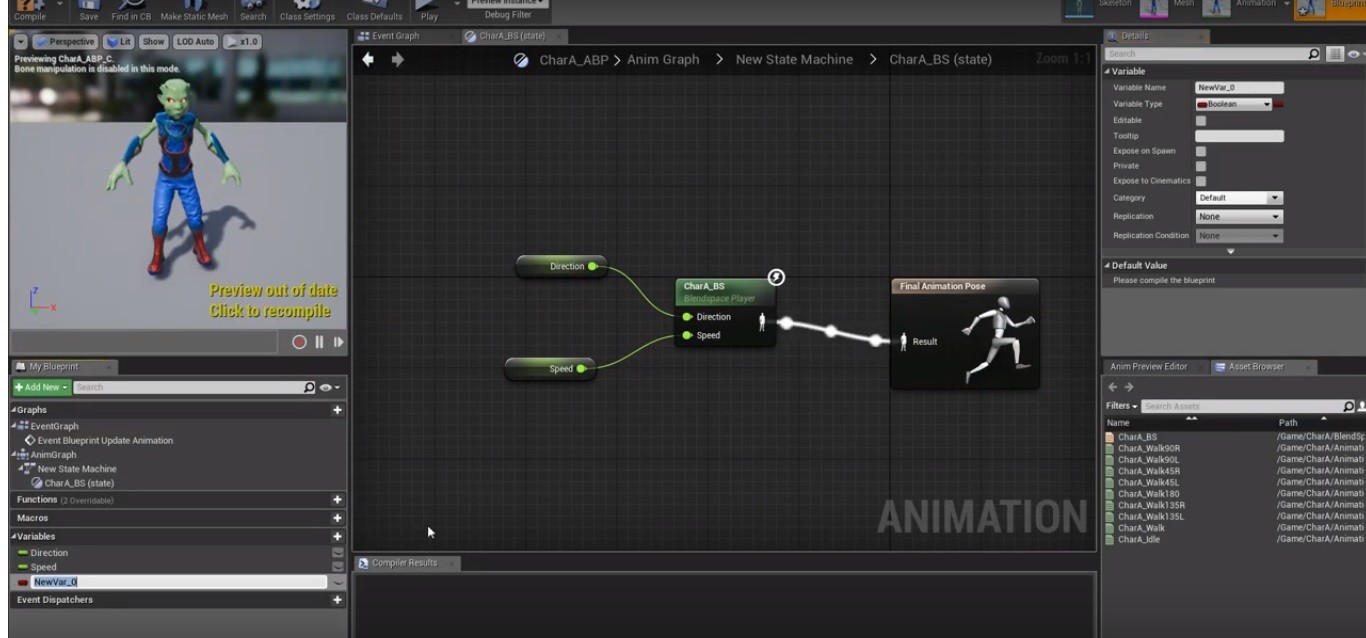Open the toolbar Search tool

click(x=253, y=9)
